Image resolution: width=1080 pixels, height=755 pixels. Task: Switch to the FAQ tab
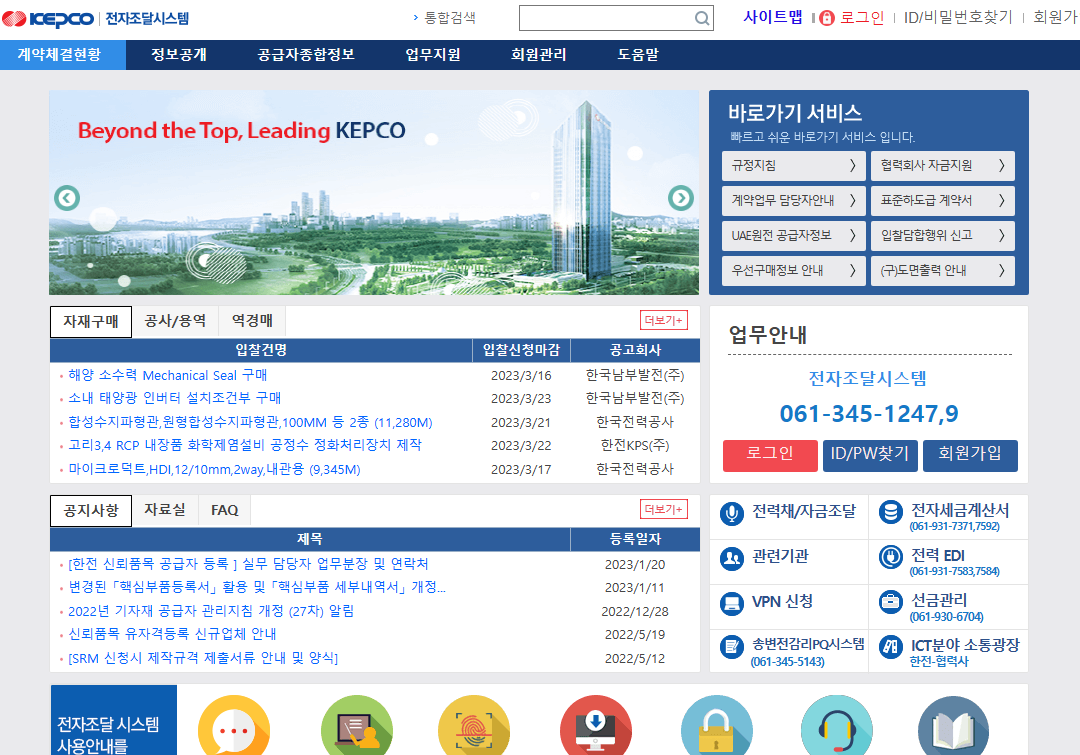click(x=225, y=510)
